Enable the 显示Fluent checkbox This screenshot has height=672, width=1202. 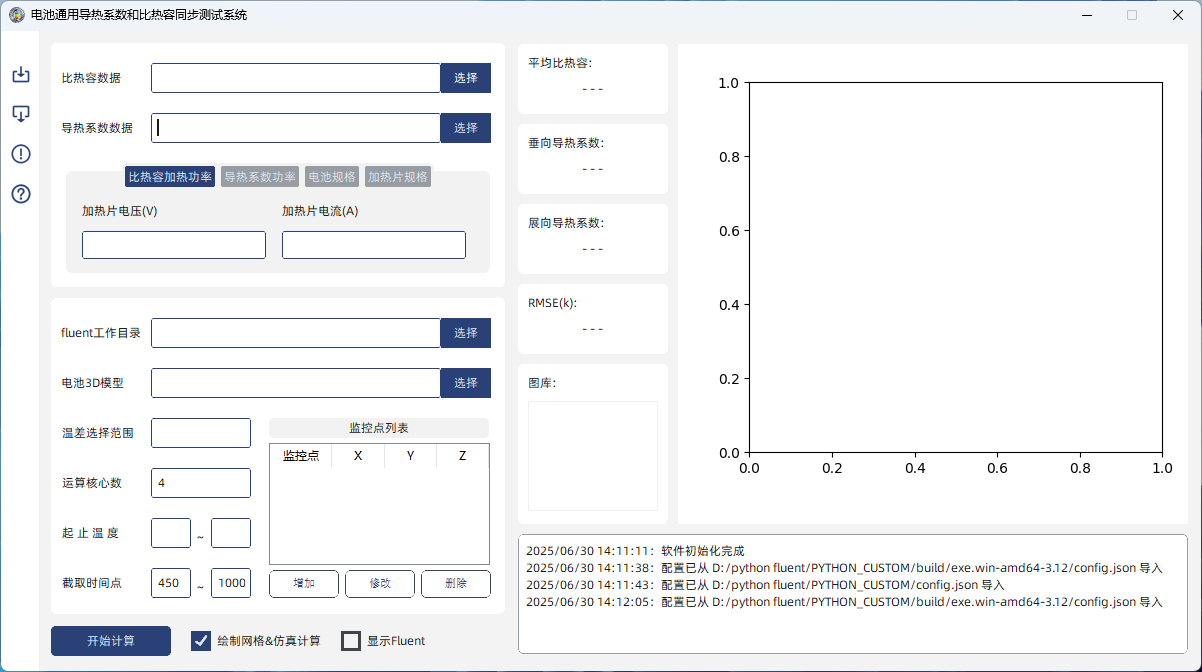click(x=351, y=641)
